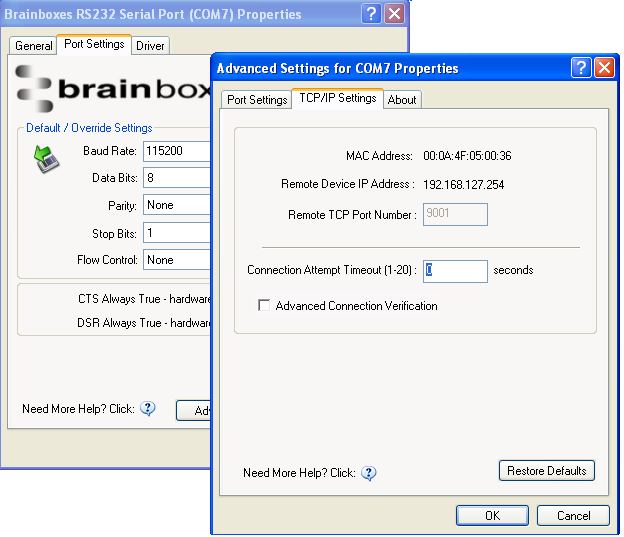Click the Remote TCP Port Number field 9001
This screenshot has height=537, width=624.
pyautogui.click(x=455, y=214)
